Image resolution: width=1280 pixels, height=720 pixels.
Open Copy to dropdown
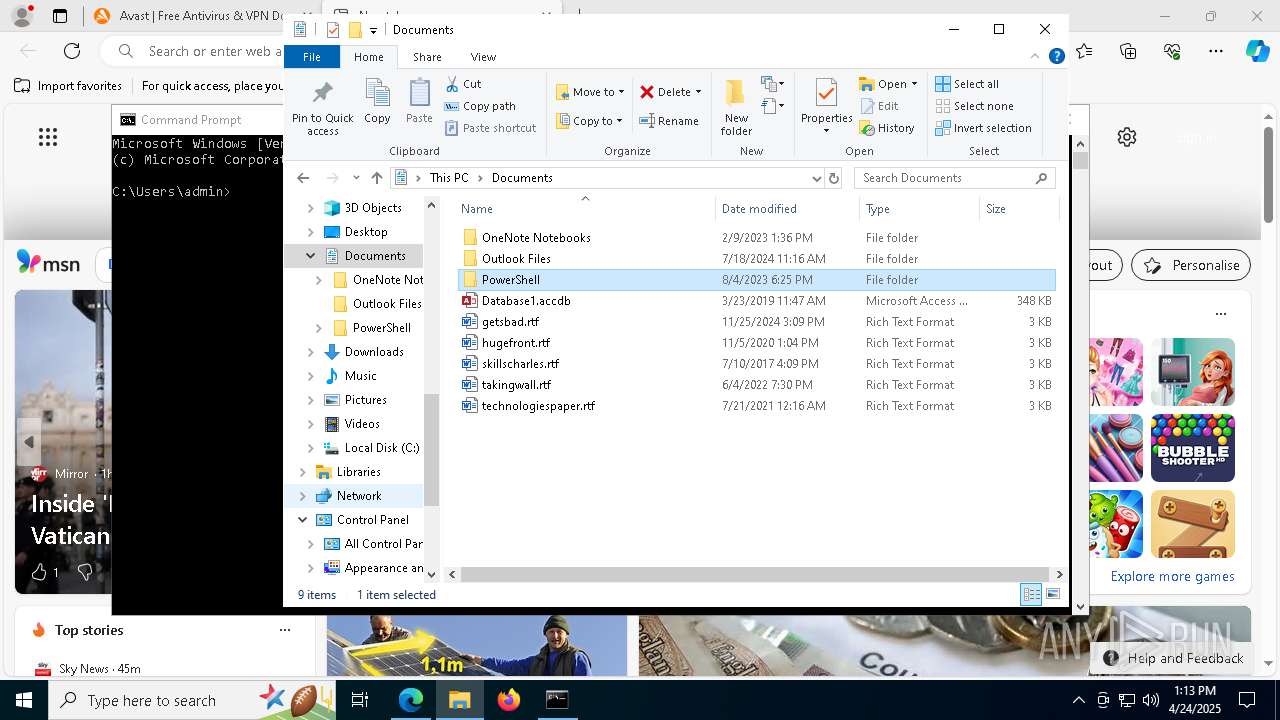click(x=589, y=121)
